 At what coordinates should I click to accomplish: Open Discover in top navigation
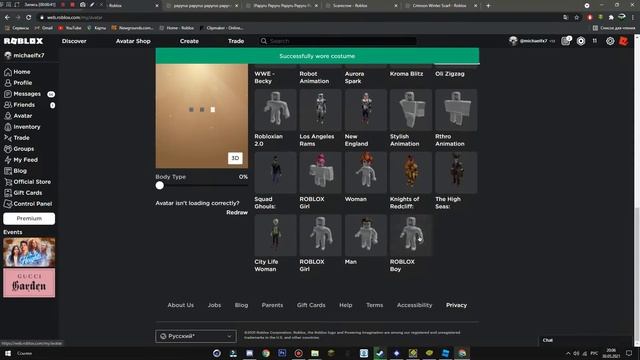[74, 41]
